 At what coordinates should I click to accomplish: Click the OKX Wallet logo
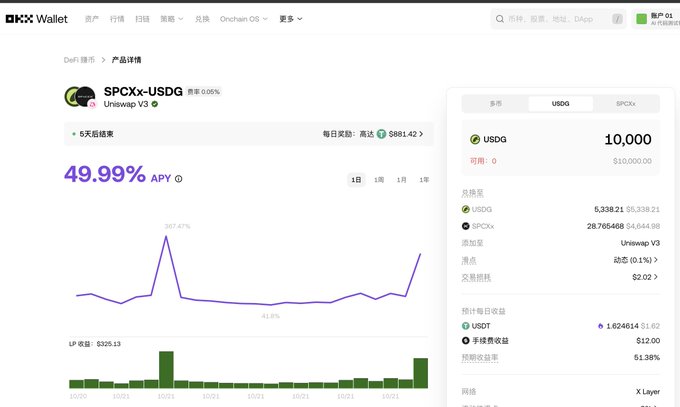point(36,19)
